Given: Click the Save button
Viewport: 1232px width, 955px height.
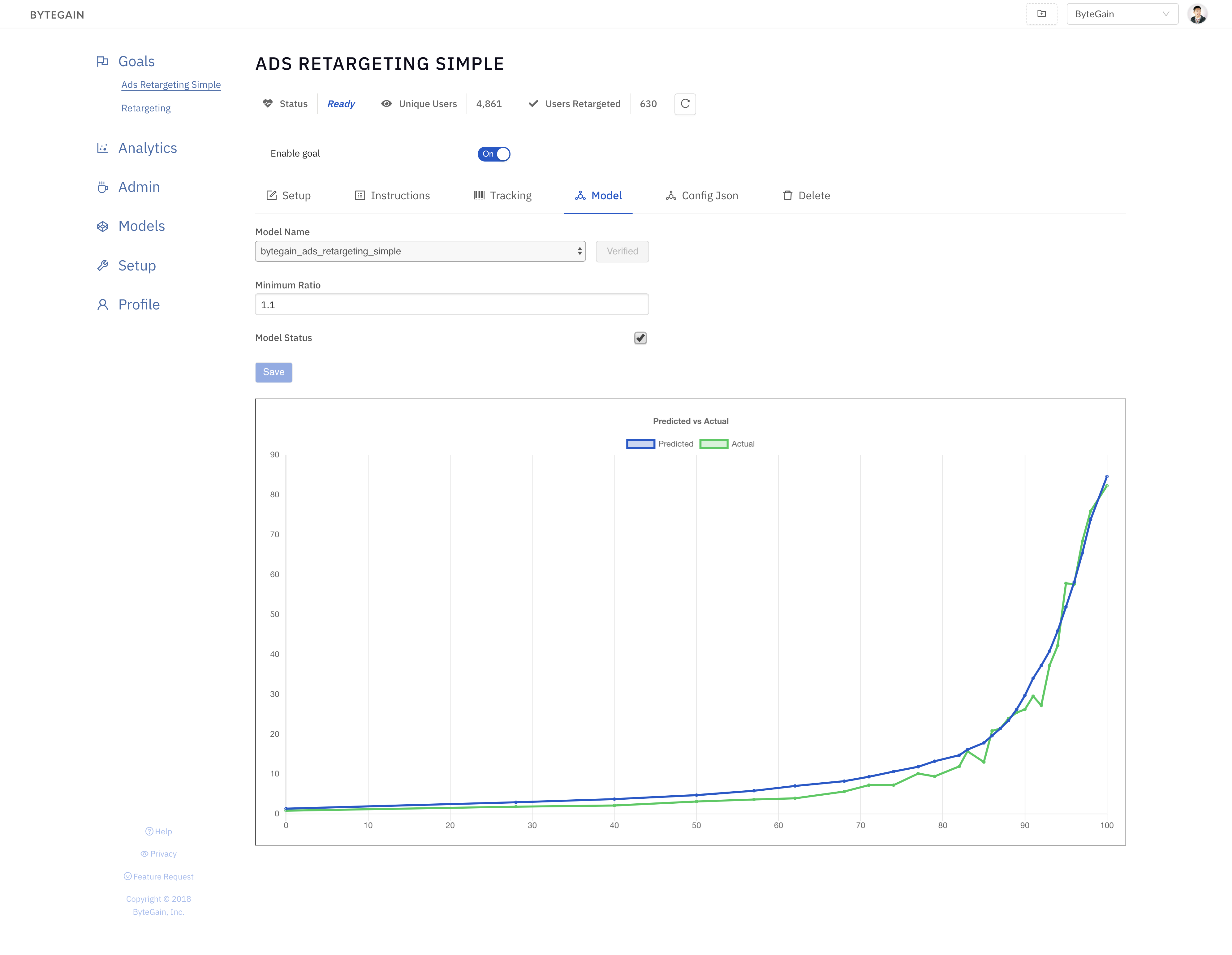Looking at the screenshot, I should (274, 372).
